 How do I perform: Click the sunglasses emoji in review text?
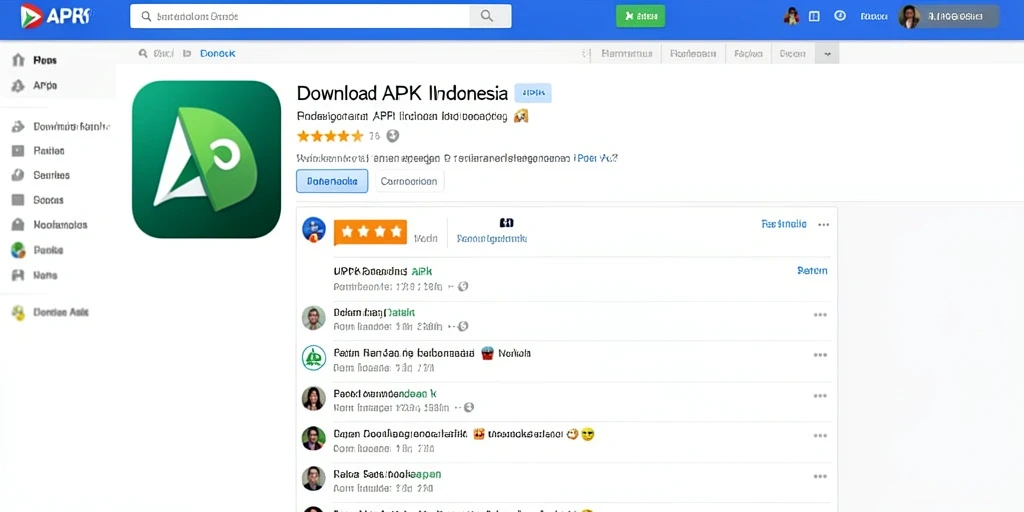pyautogui.click(x=587, y=434)
